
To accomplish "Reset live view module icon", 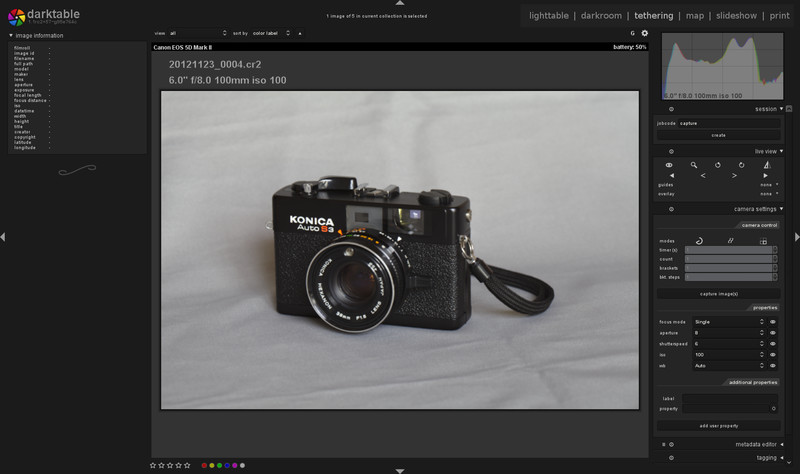I will coord(671,152).
